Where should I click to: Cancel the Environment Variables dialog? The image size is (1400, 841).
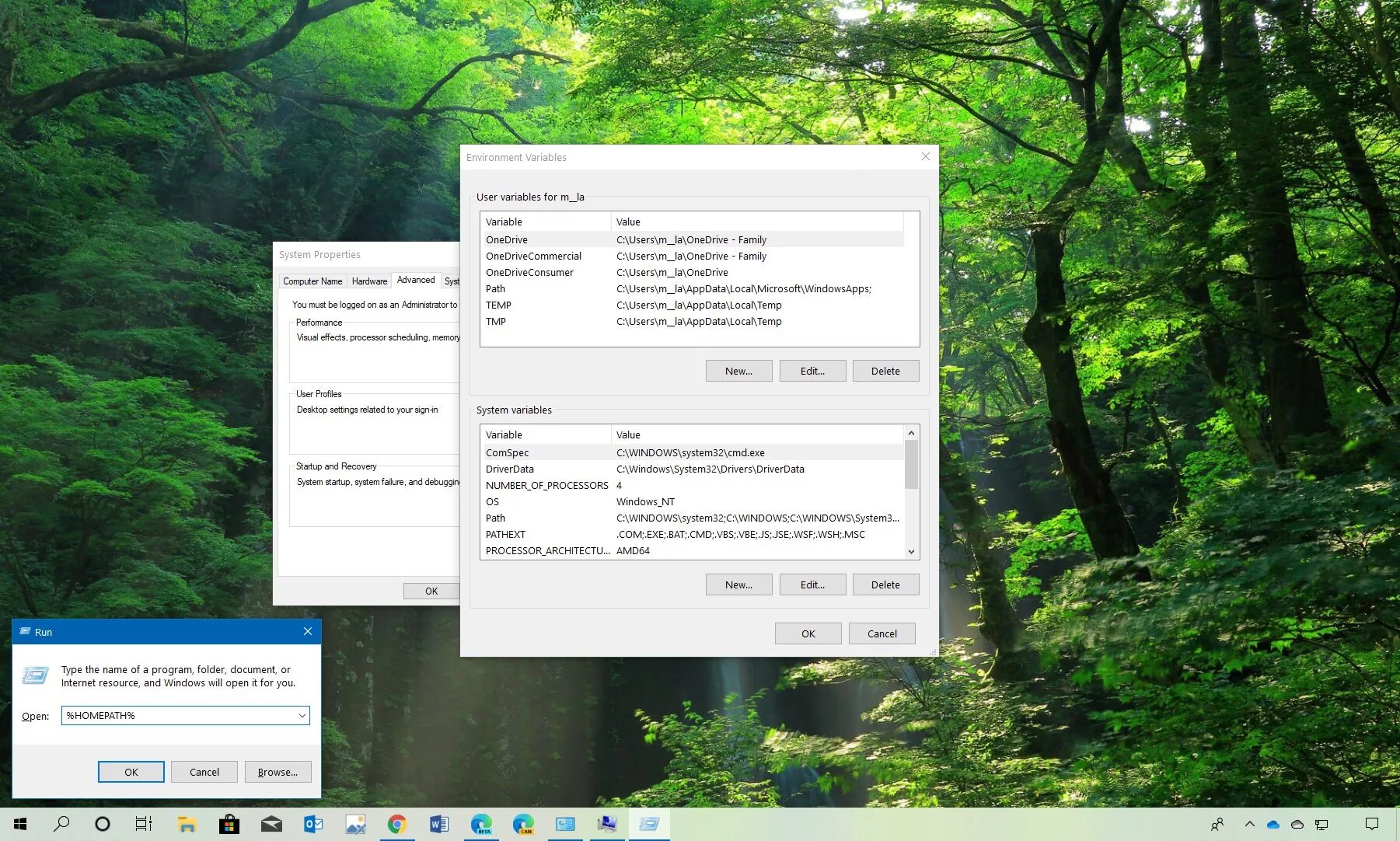(882, 633)
